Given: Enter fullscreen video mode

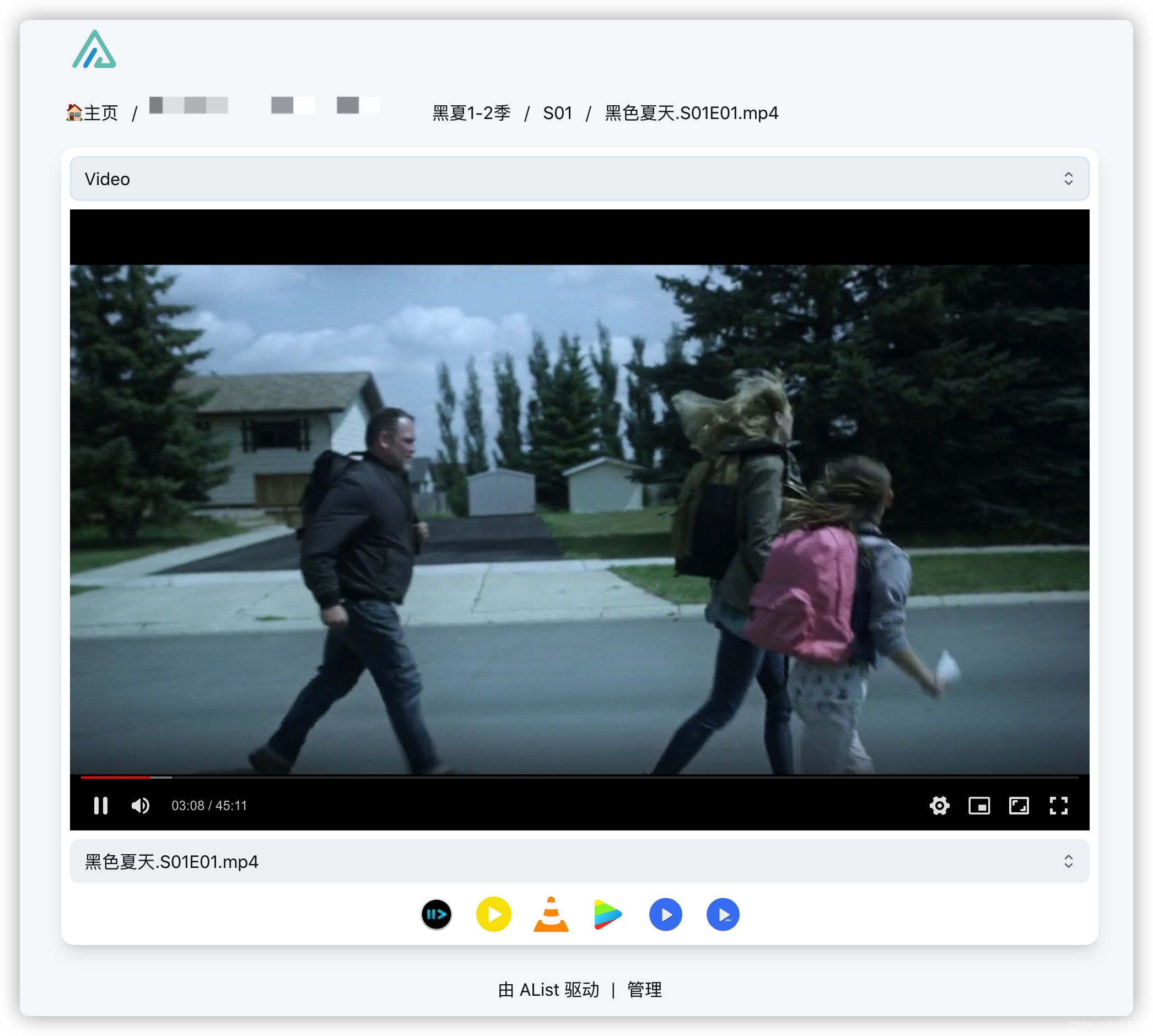Looking at the screenshot, I should coord(1059,806).
